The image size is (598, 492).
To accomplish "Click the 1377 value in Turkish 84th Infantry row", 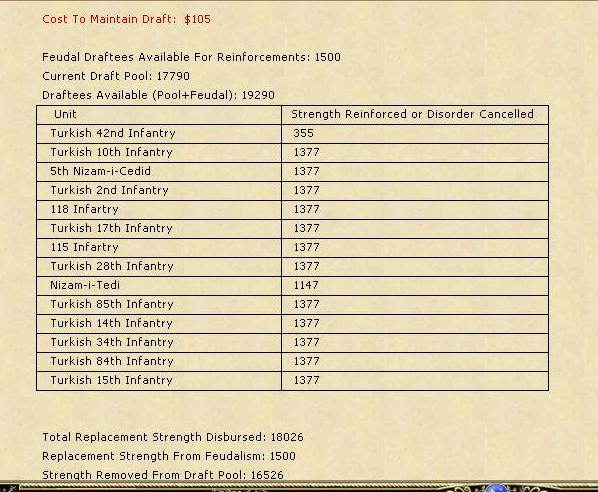I will tap(306, 361).
